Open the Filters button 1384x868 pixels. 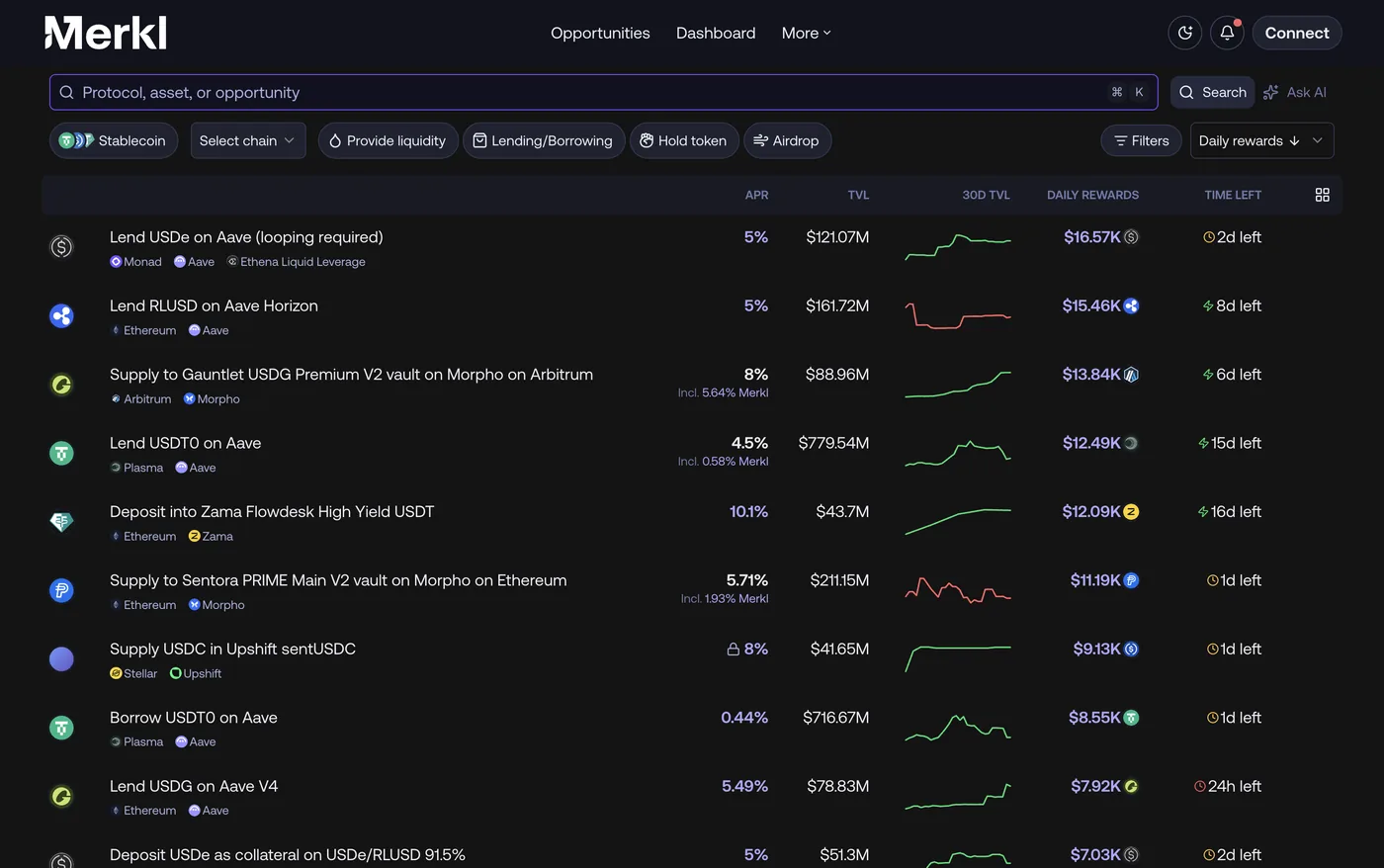point(1142,140)
